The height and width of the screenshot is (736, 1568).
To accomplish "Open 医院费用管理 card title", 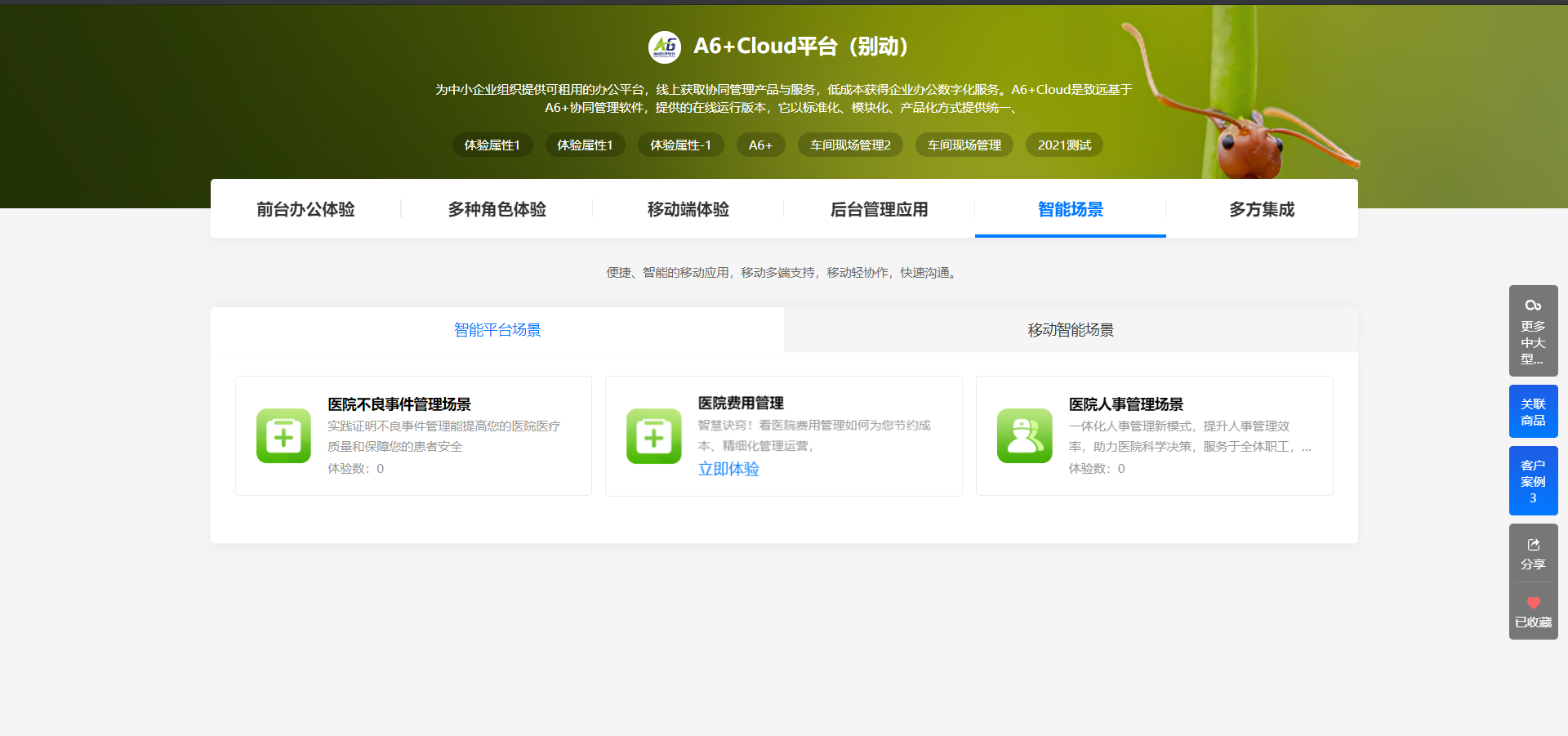I will pyautogui.click(x=741, y=403).
